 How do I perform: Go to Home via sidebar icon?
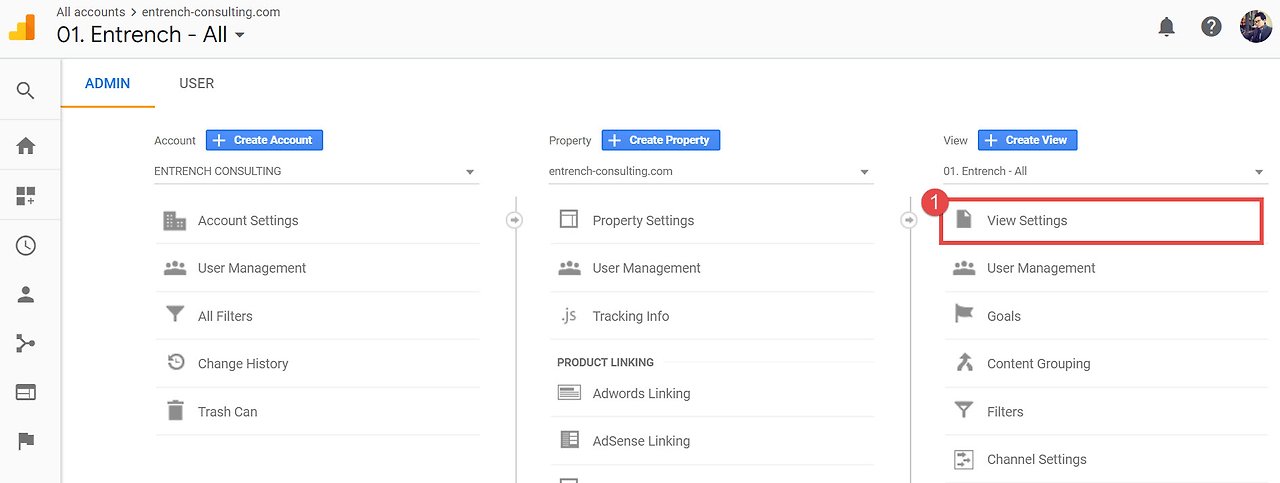[x=26, y=146]
